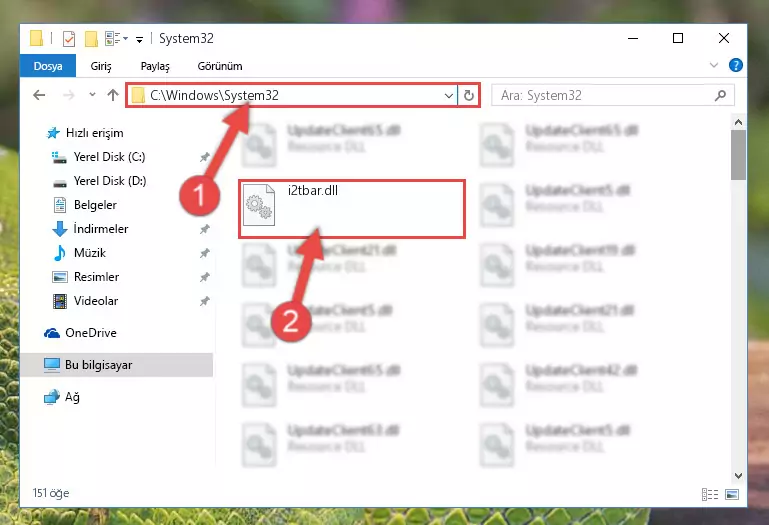Click the pin icon beside Müzik
The image size is (769, 525).
pos(205,253)
